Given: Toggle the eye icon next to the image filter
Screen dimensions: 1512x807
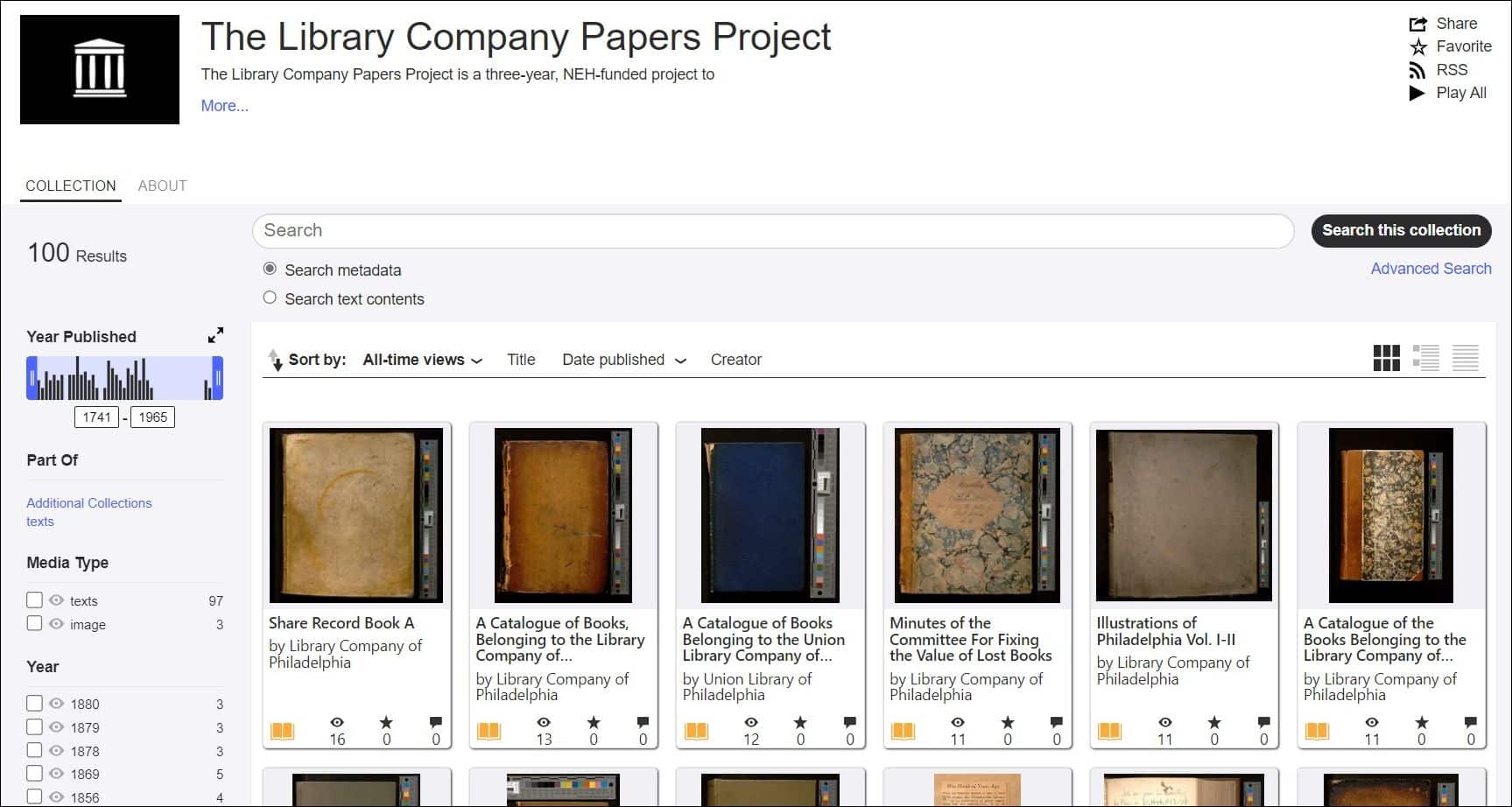Looking at the screenshot, I should (54, 624).
